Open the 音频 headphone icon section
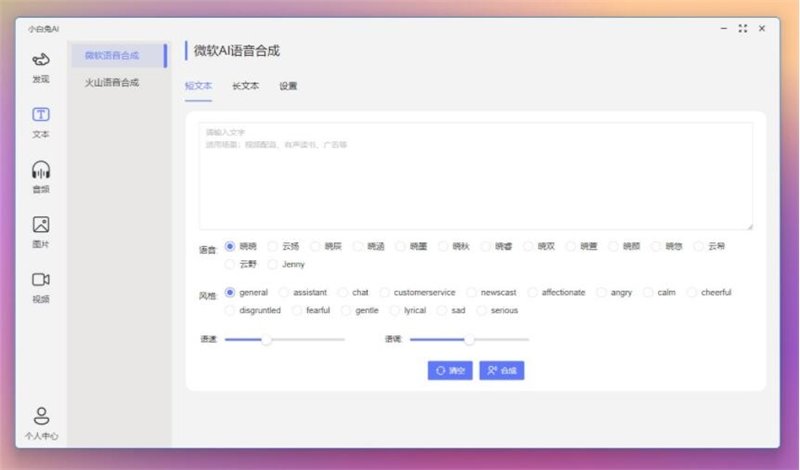The height and width of the screenshot is (470, 800). coord(41,169)
